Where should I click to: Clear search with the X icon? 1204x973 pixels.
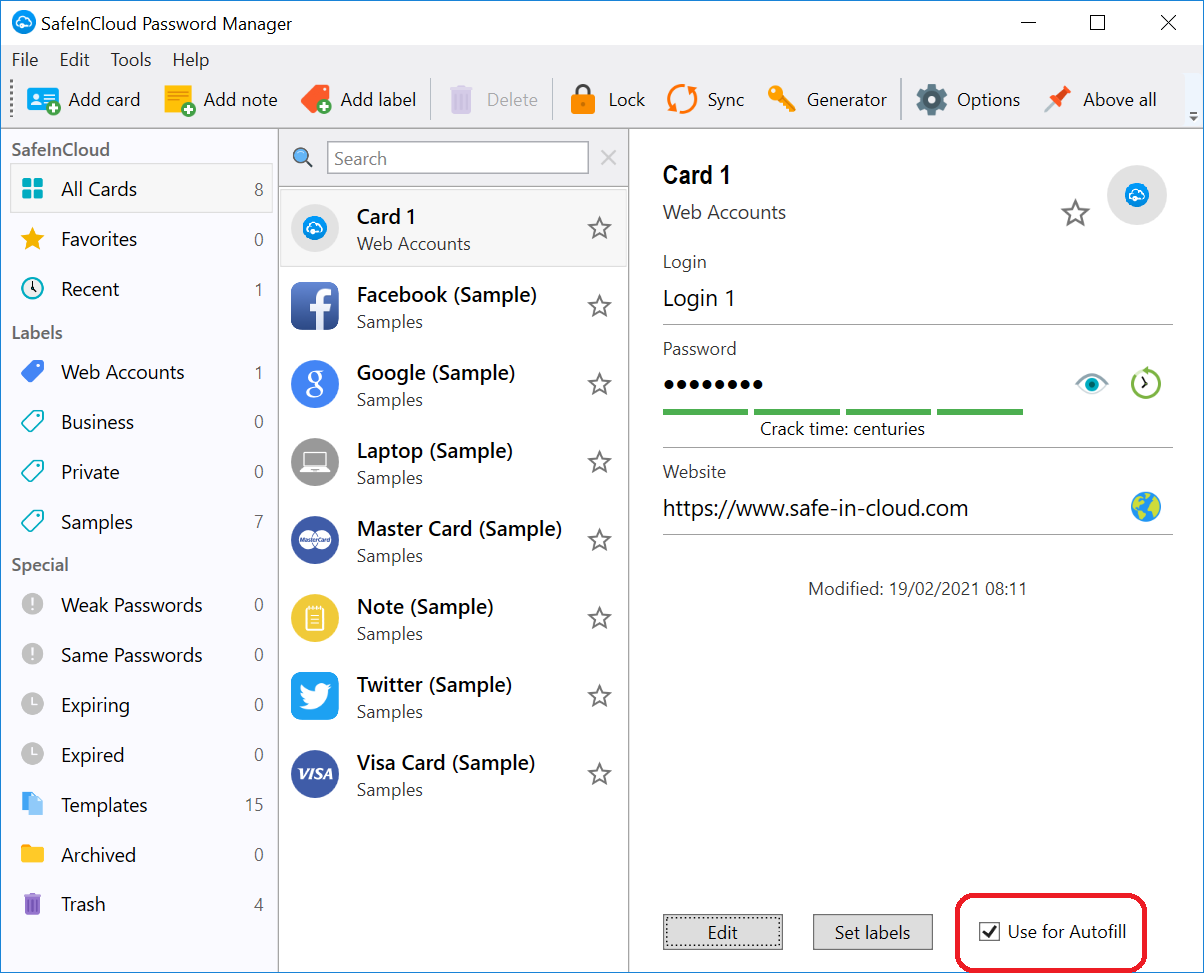608,157
